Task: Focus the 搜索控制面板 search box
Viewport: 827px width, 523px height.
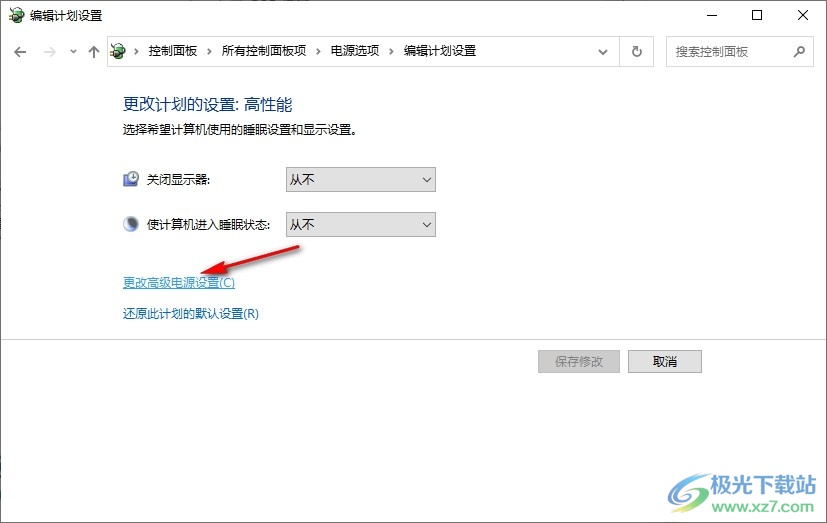Action: point(739,52)
